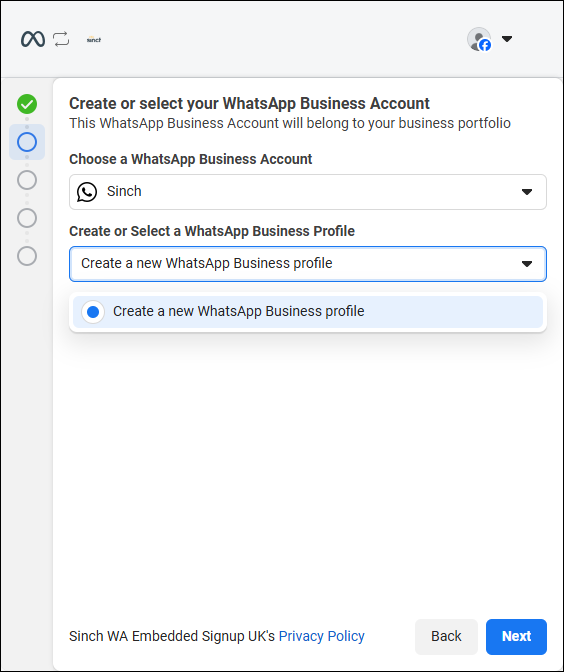Expand the account menu arrow beside avatar
Screen dimensions: 564x672
507,39
